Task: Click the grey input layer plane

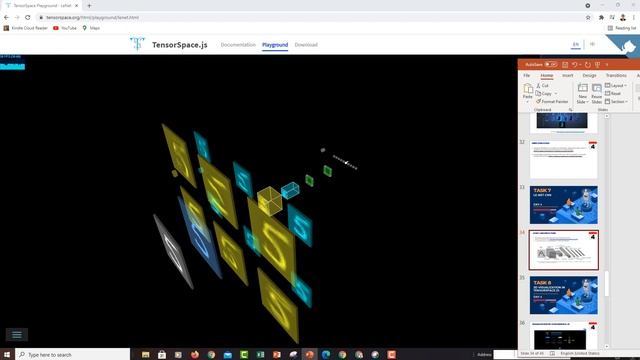Action: coord(173,251)
